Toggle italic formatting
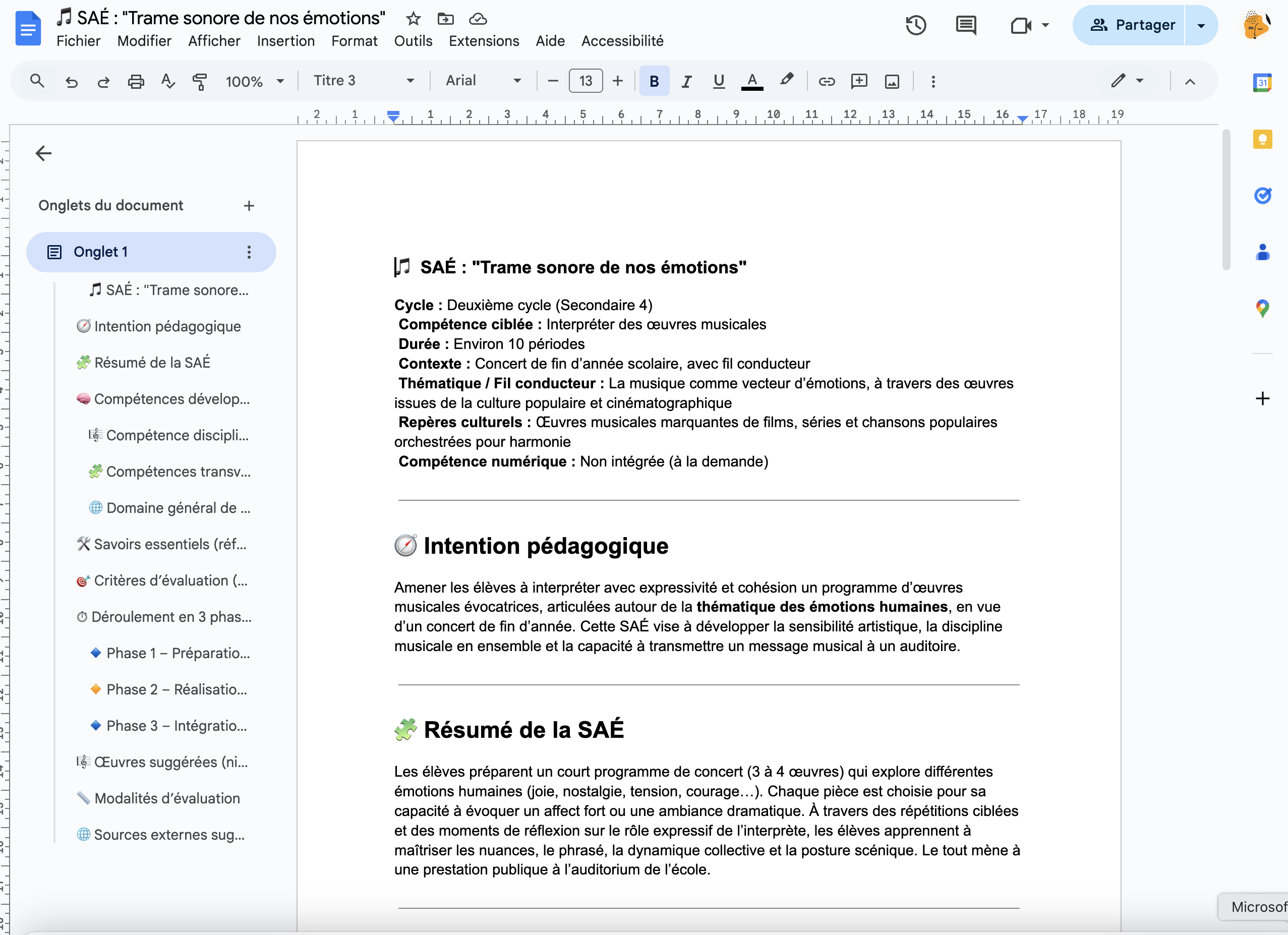The width and height of the screenshot is (1288, 935). click(686, 81)
